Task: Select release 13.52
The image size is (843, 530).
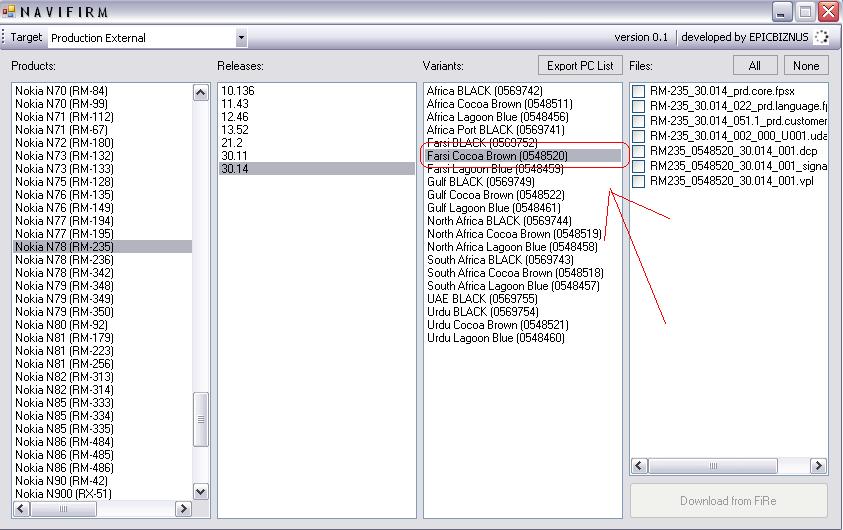Action: tap(317, 130)
